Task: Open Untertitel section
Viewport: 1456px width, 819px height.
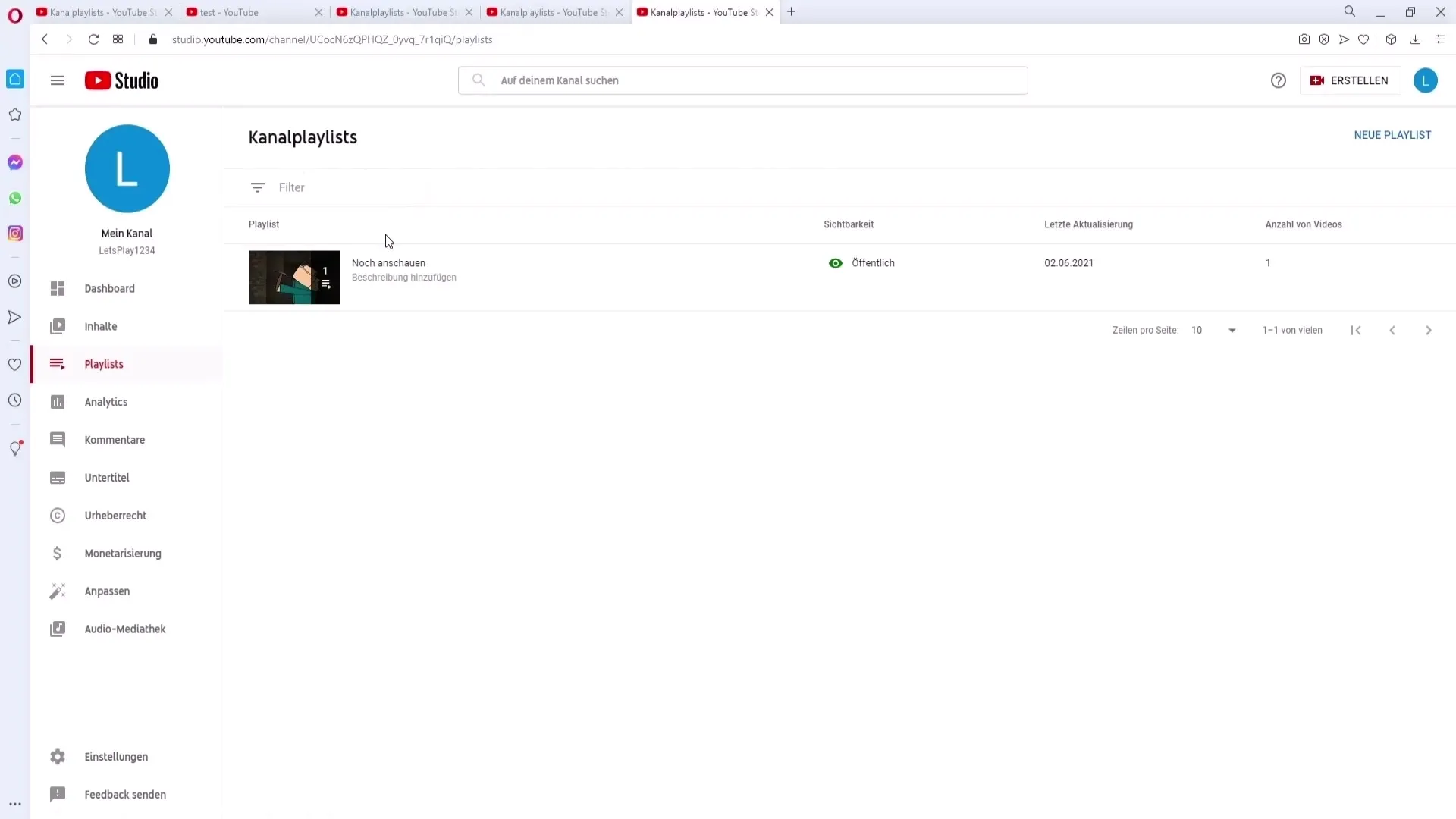Action: coord(107,477)
